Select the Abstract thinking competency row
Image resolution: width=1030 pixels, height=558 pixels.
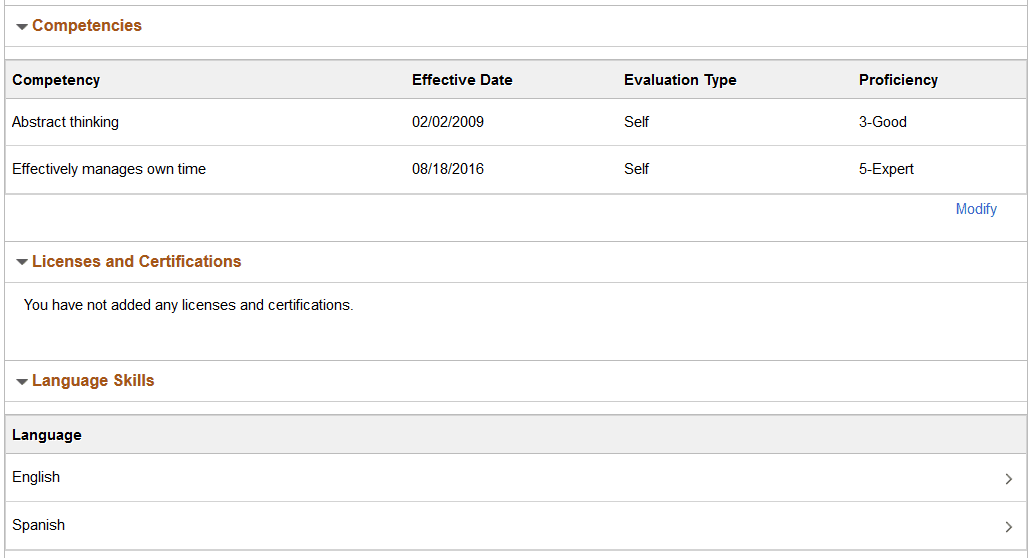pyautogui.click(x=65, y=122)
